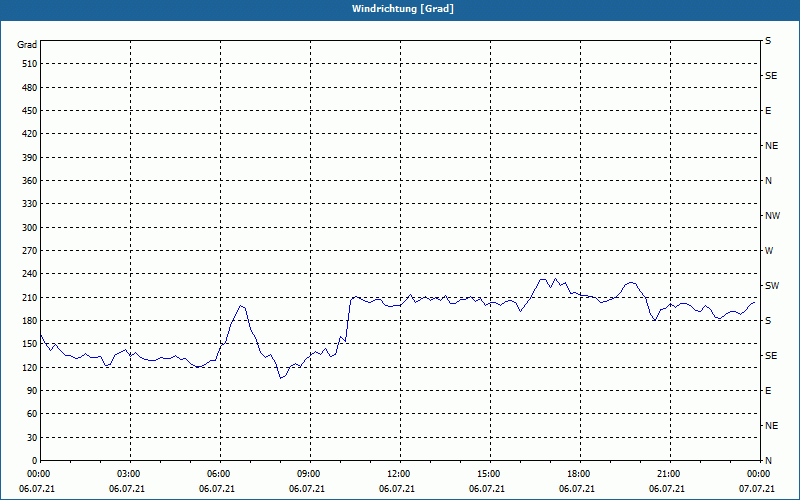This screenshot has width=800, height=500.
Task: Pick the '270' y-axis value
Action: (x=30, y=251)
